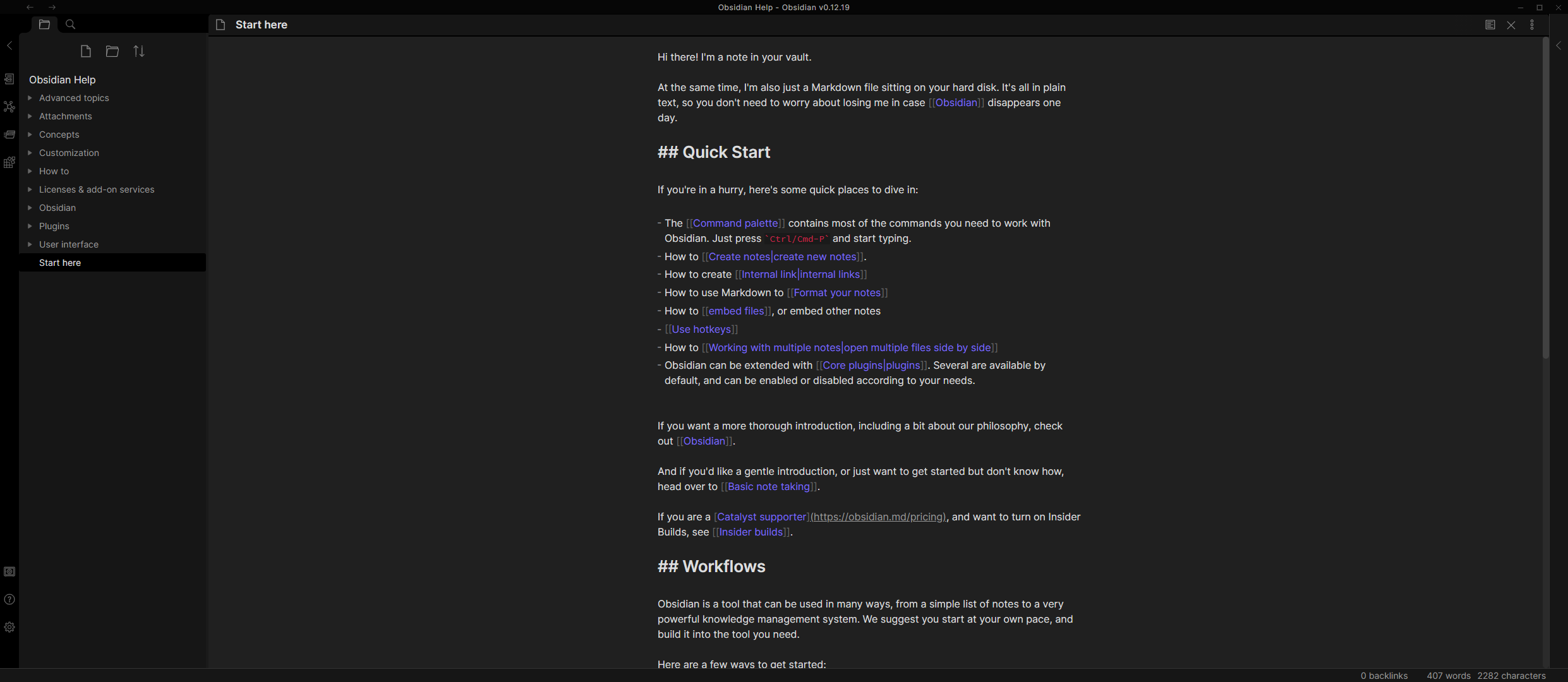Create a new folder in file explorer

(112, 51)
